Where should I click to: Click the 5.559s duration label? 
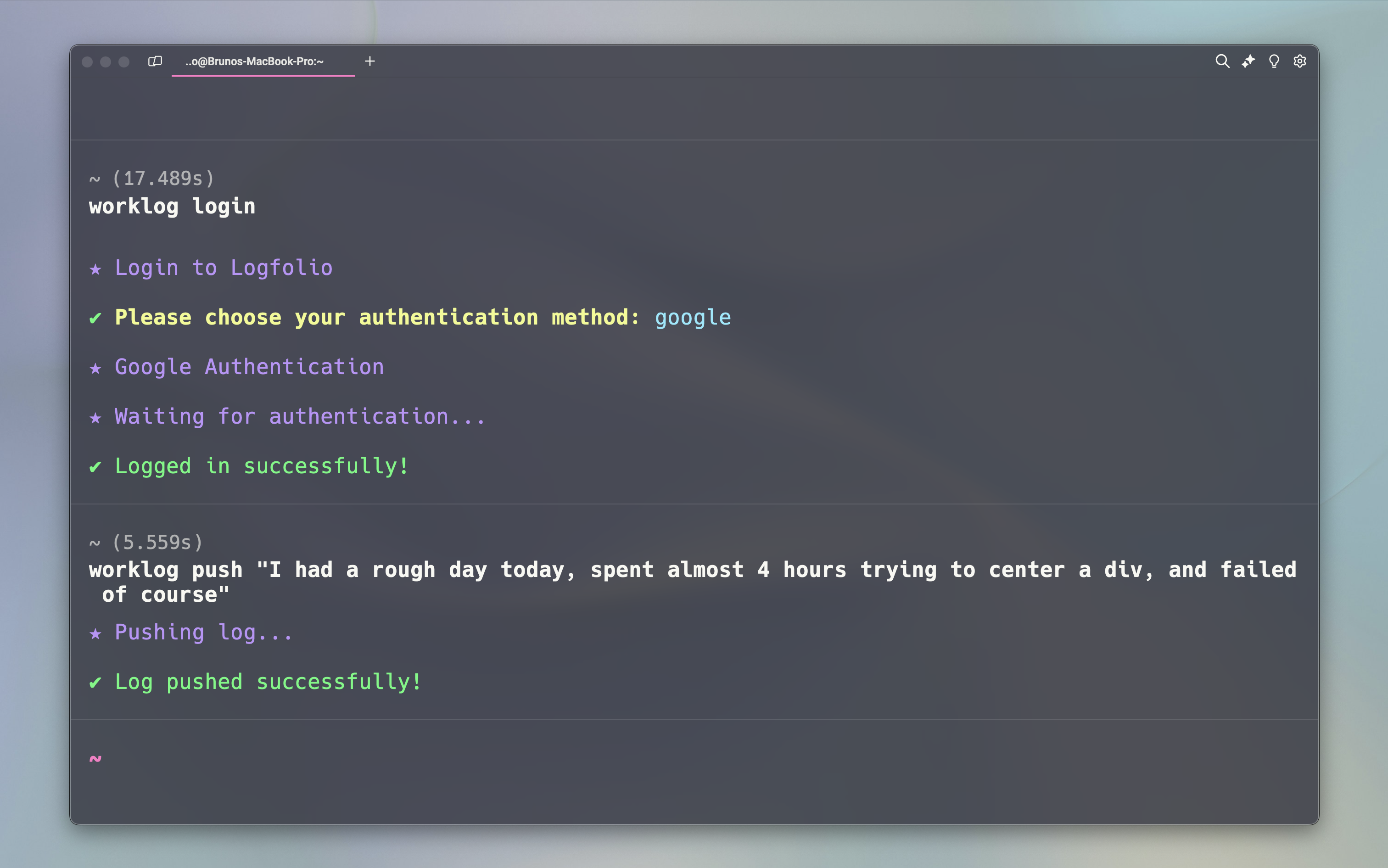pyautogui.click(x=157, y=542)
